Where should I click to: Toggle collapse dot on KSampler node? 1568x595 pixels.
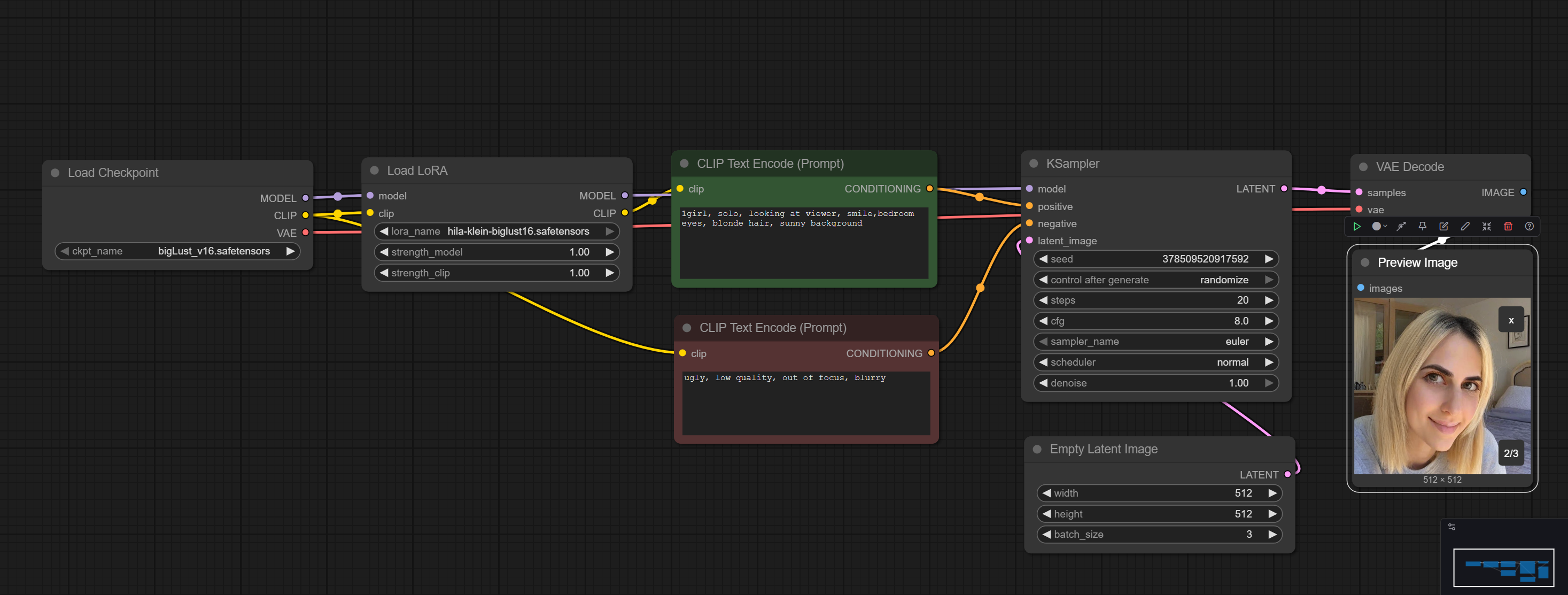click(x=1034, y=164)
